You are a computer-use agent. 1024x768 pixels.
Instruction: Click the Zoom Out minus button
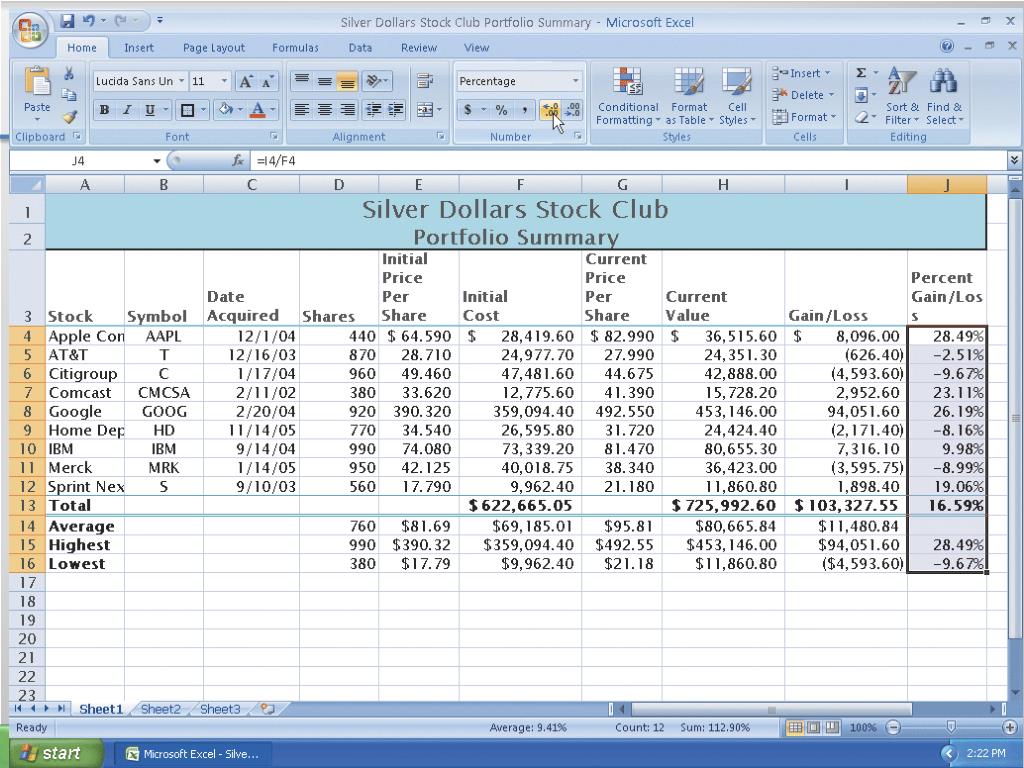[x=893, y=727]
